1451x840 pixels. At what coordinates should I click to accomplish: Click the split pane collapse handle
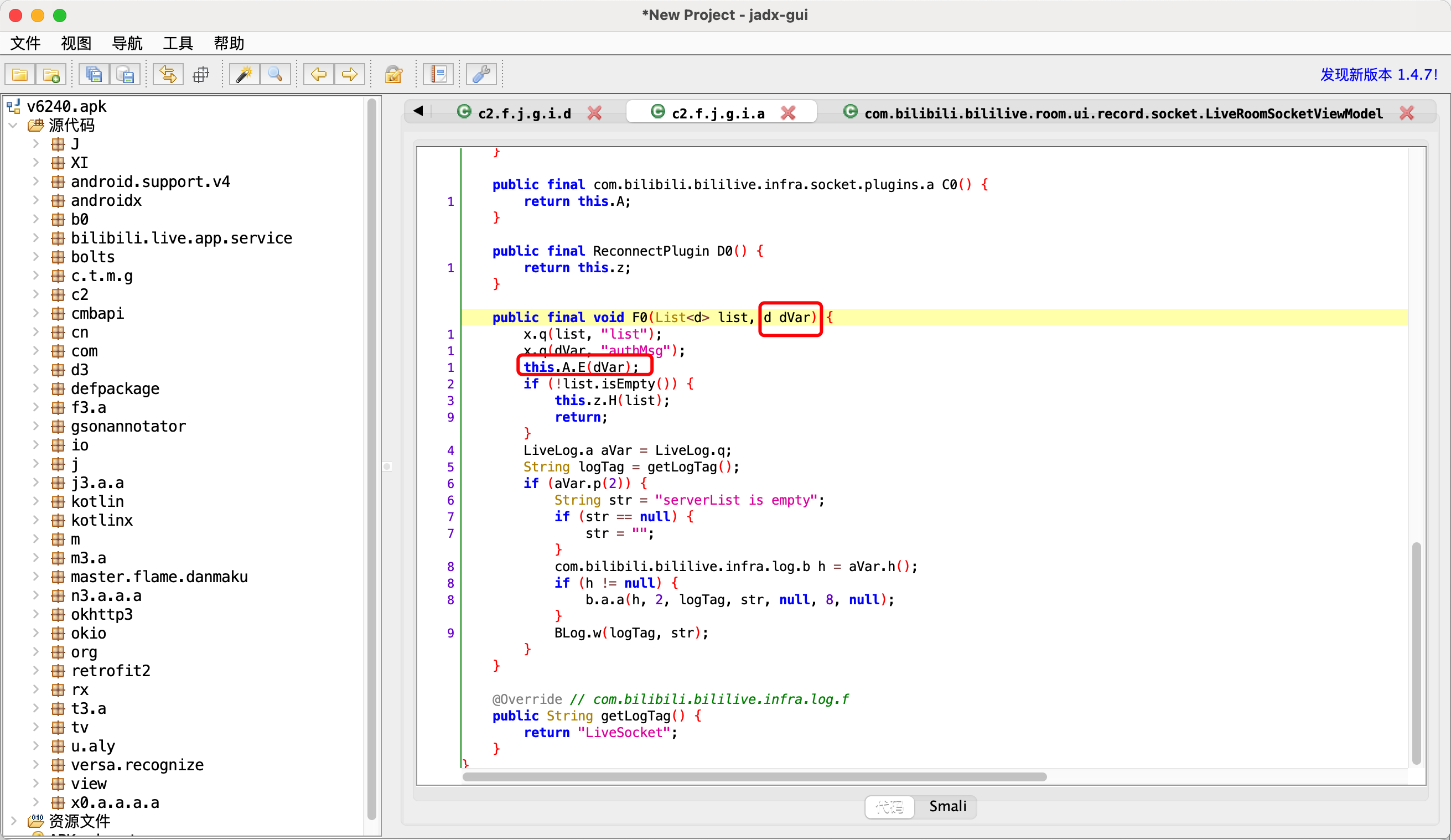tap(387, 466)
